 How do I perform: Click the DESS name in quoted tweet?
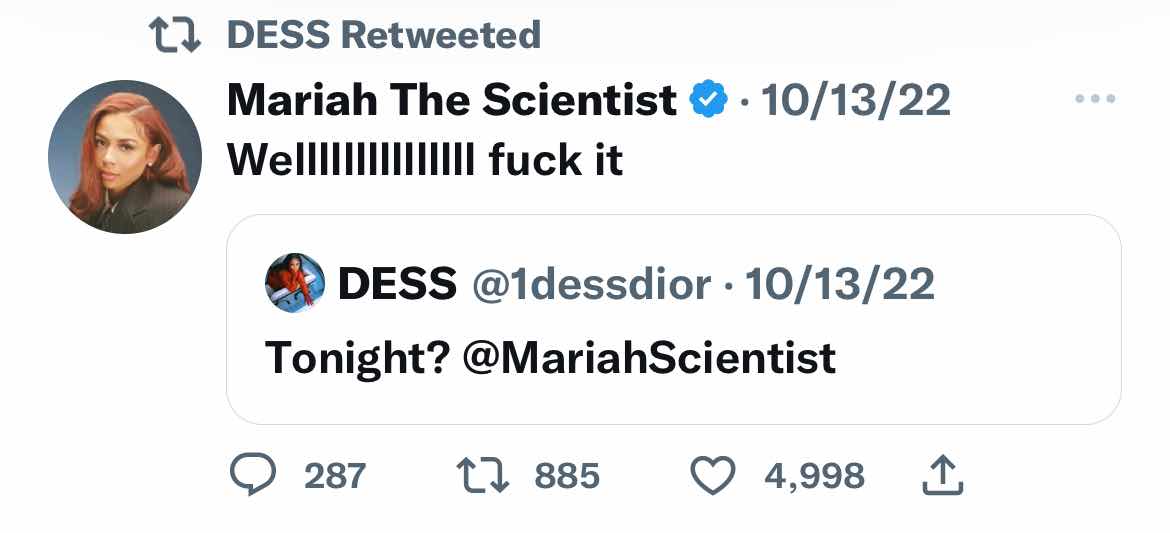397,285
